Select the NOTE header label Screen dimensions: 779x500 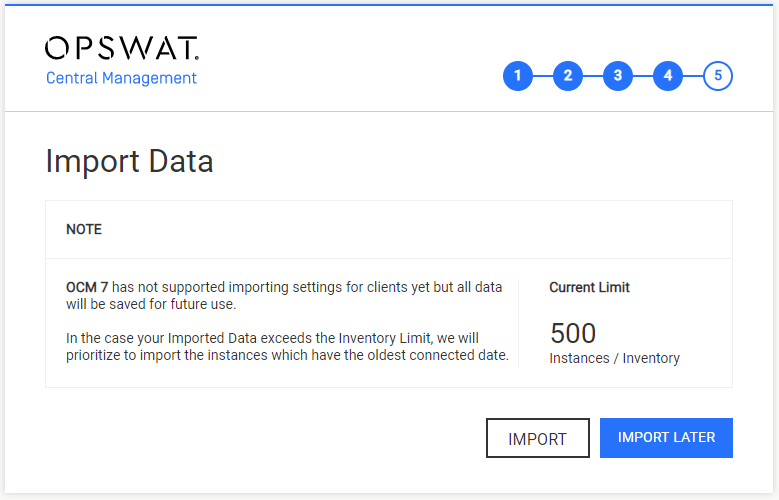[x=84, y=229]
